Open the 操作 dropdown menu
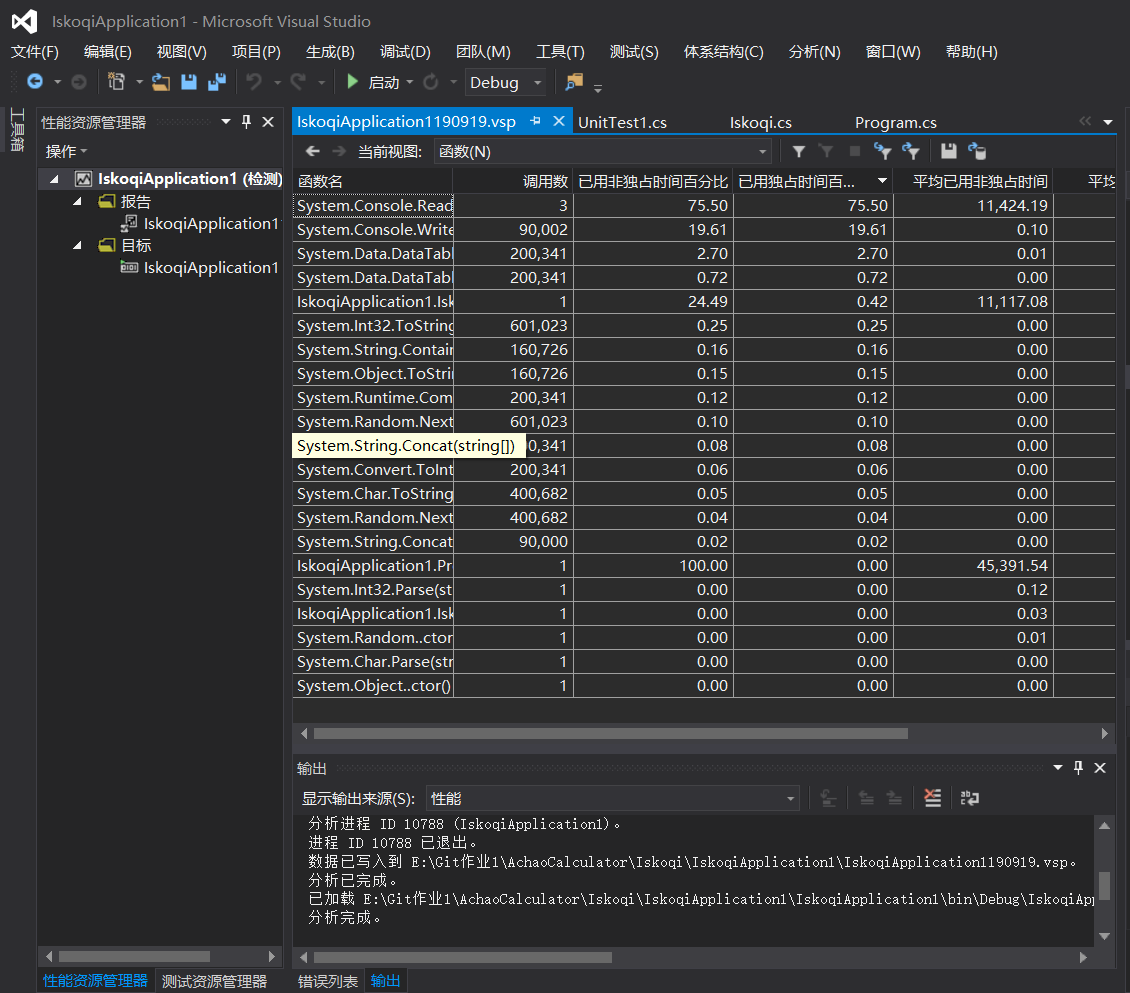This screenshot has height=993, width=1130. (66, 151)
